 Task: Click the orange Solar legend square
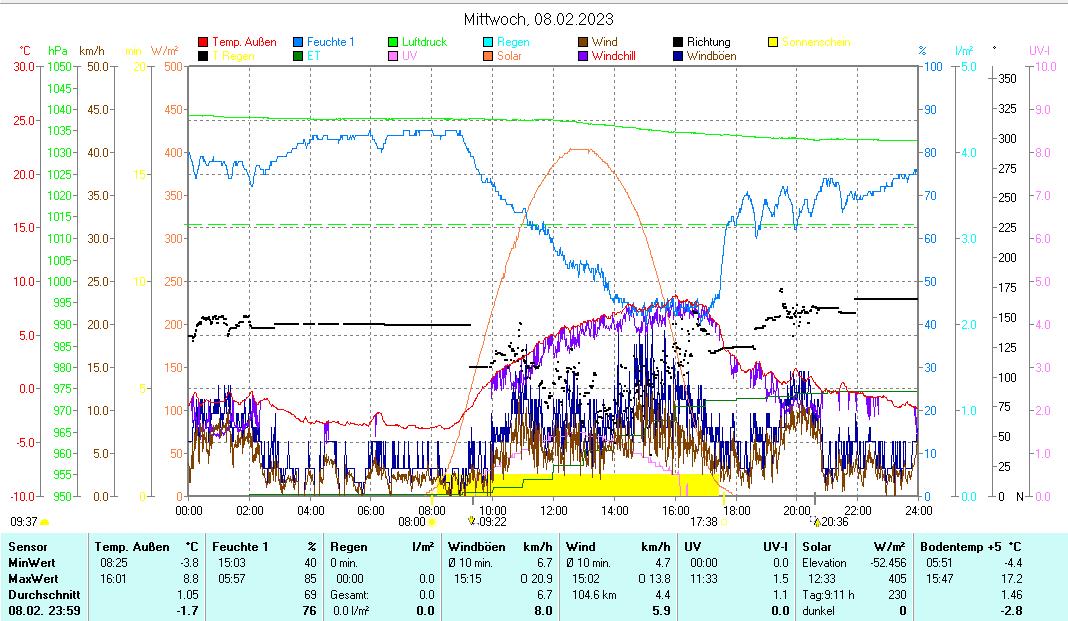tap(488, 56)
